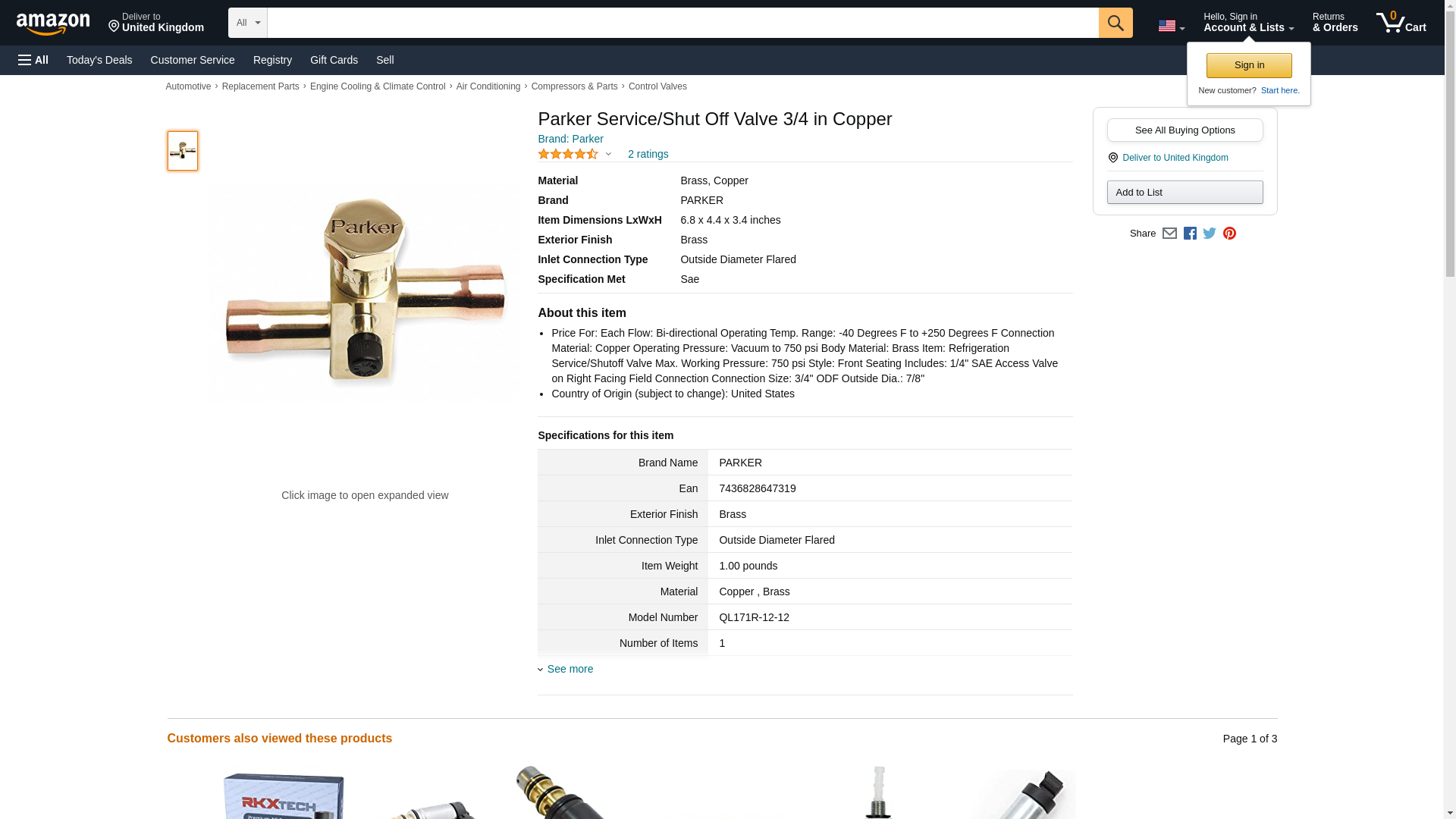
Task: Click the Sign in button
Action: point(1249,65)
